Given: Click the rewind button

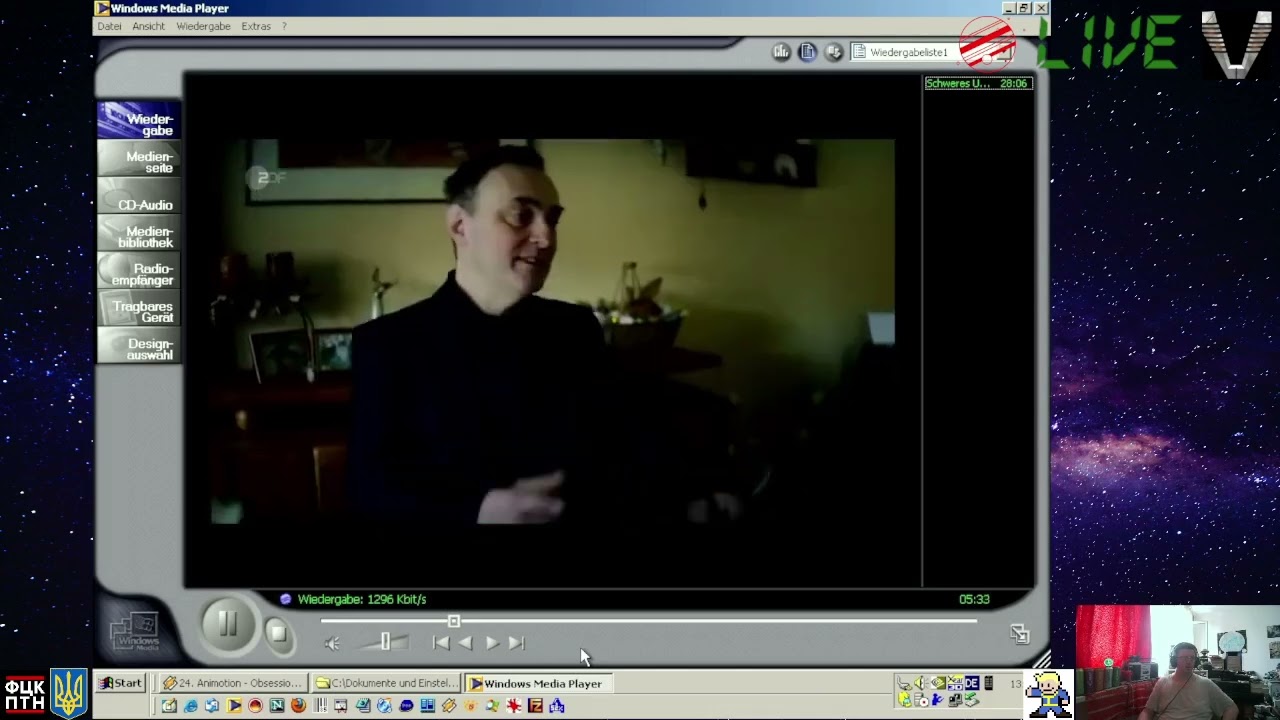Looking at the screenshot, I should tap(466, 643).
